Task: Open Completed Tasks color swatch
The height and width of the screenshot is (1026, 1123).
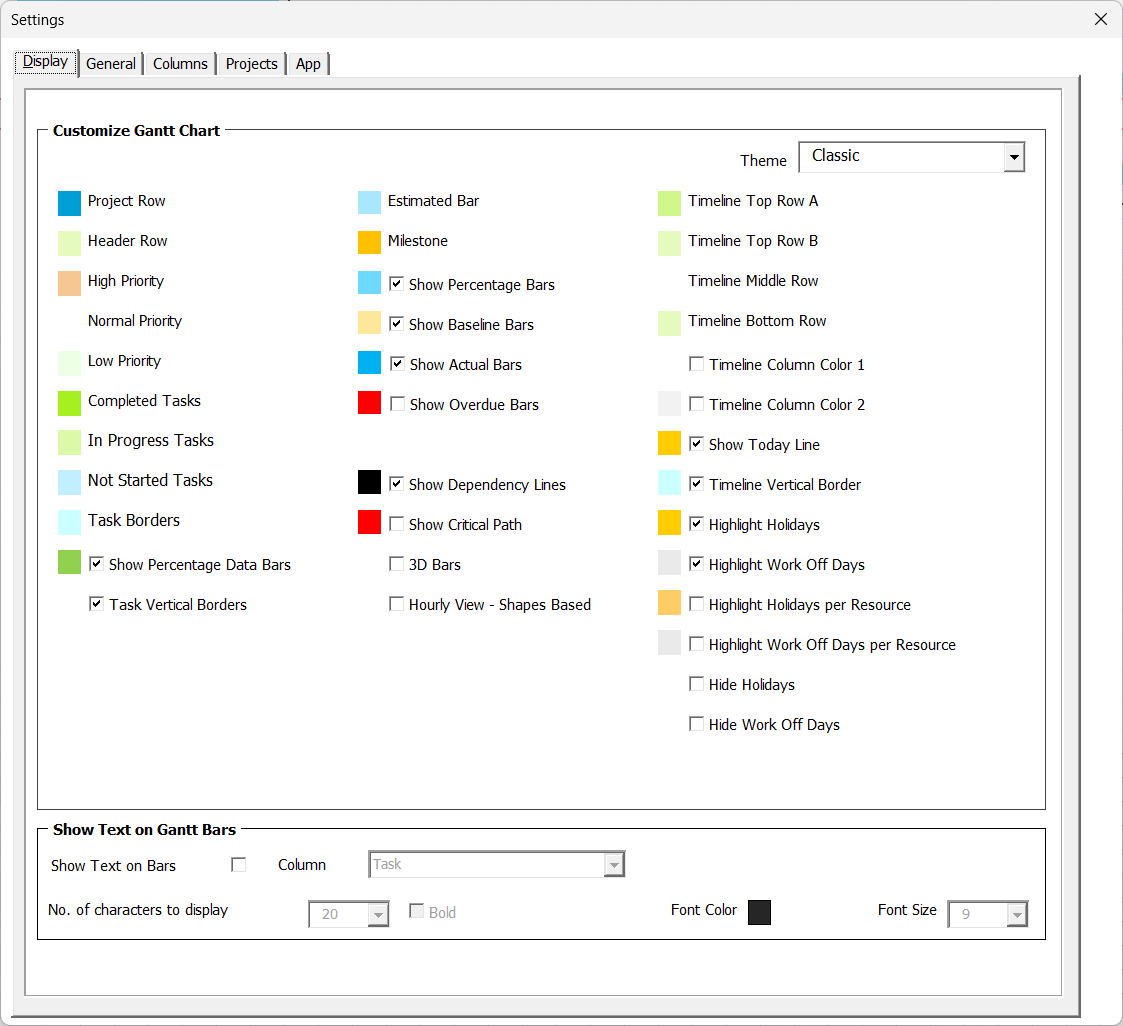Action: (69, 404)
